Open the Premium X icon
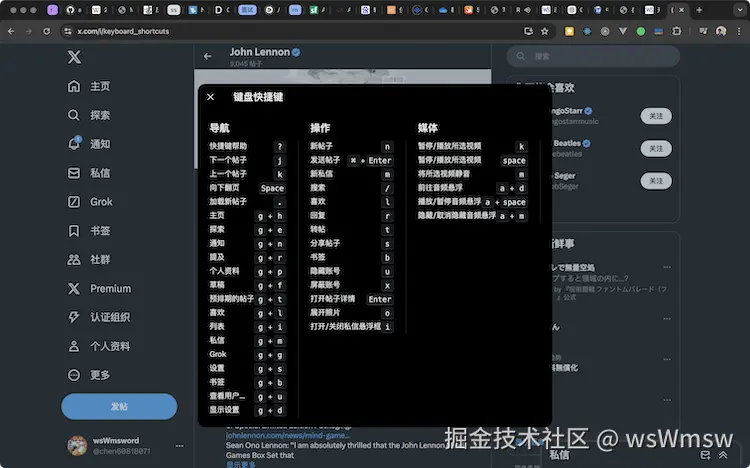 click(74, 289)
